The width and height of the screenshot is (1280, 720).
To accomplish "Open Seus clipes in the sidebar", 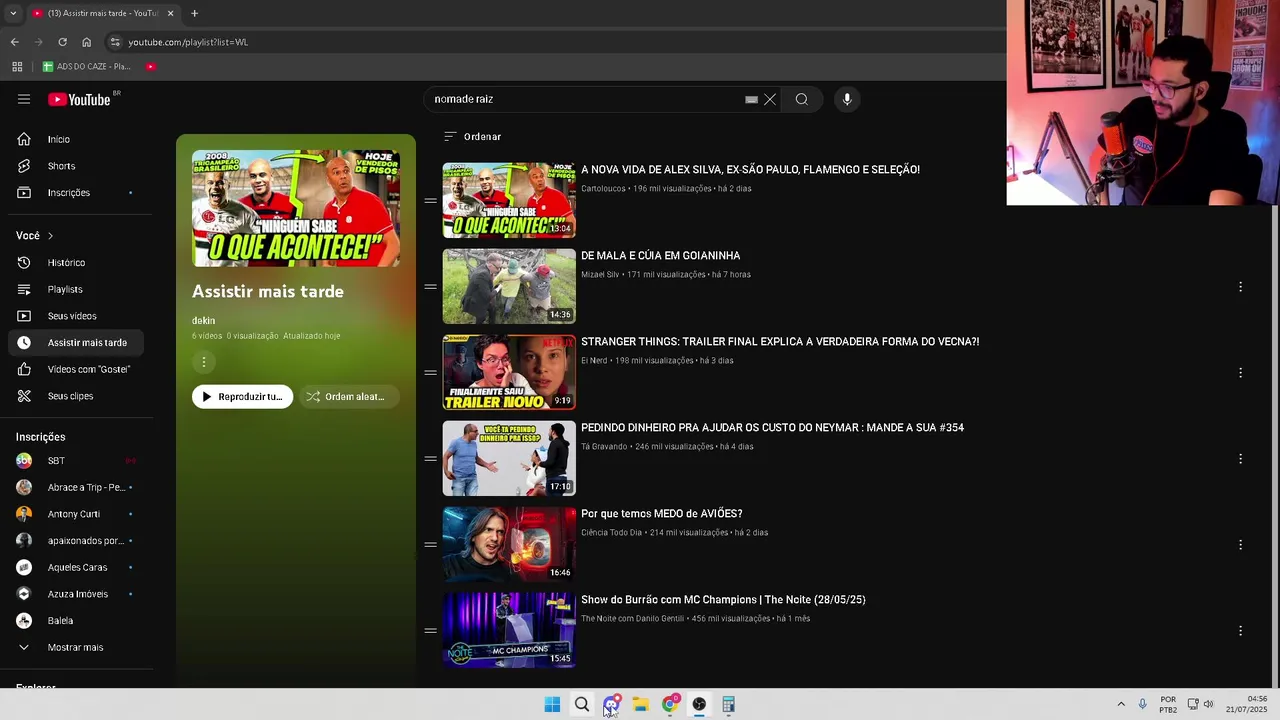I will click(x=76, y=396).
